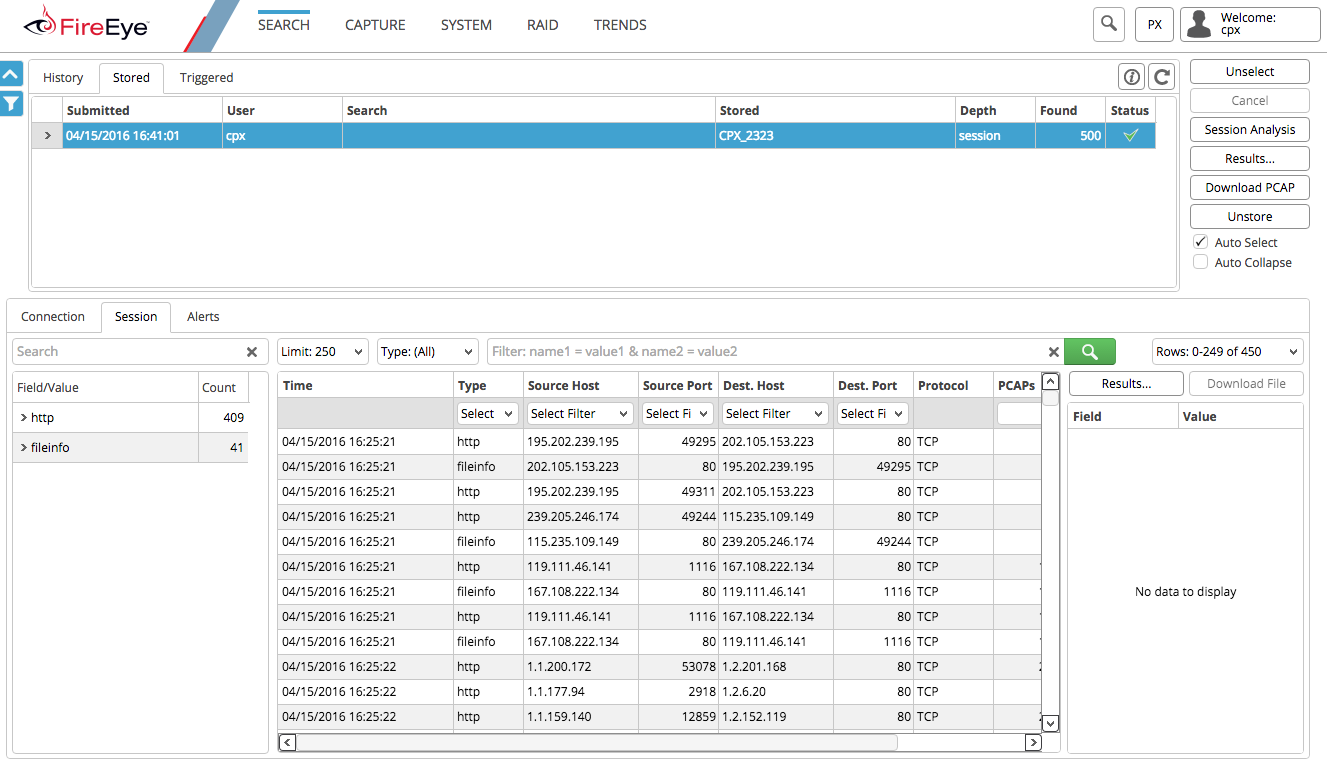Click the green checkmark status icon

point(1130,136)
